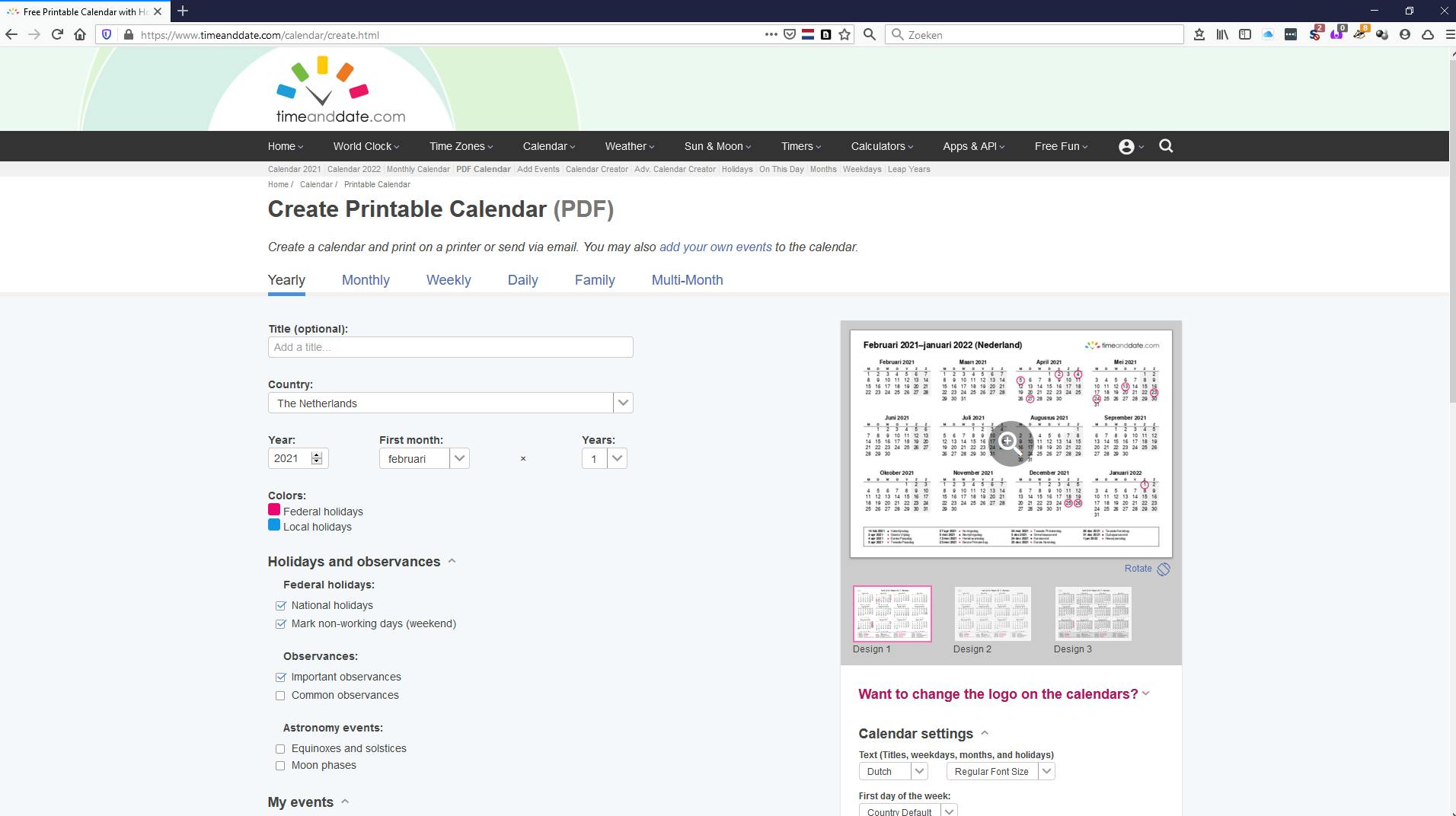1456x816 pixels.
Task: Collapse the Calendar settings section
Action: click(x=924, y=734)
